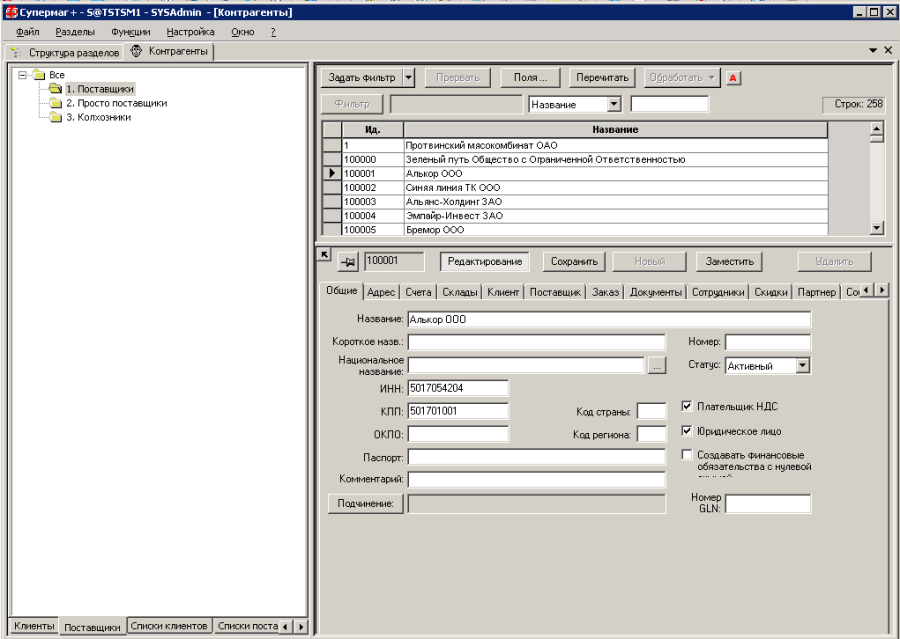Open the ? help menu

click(273, 32)
